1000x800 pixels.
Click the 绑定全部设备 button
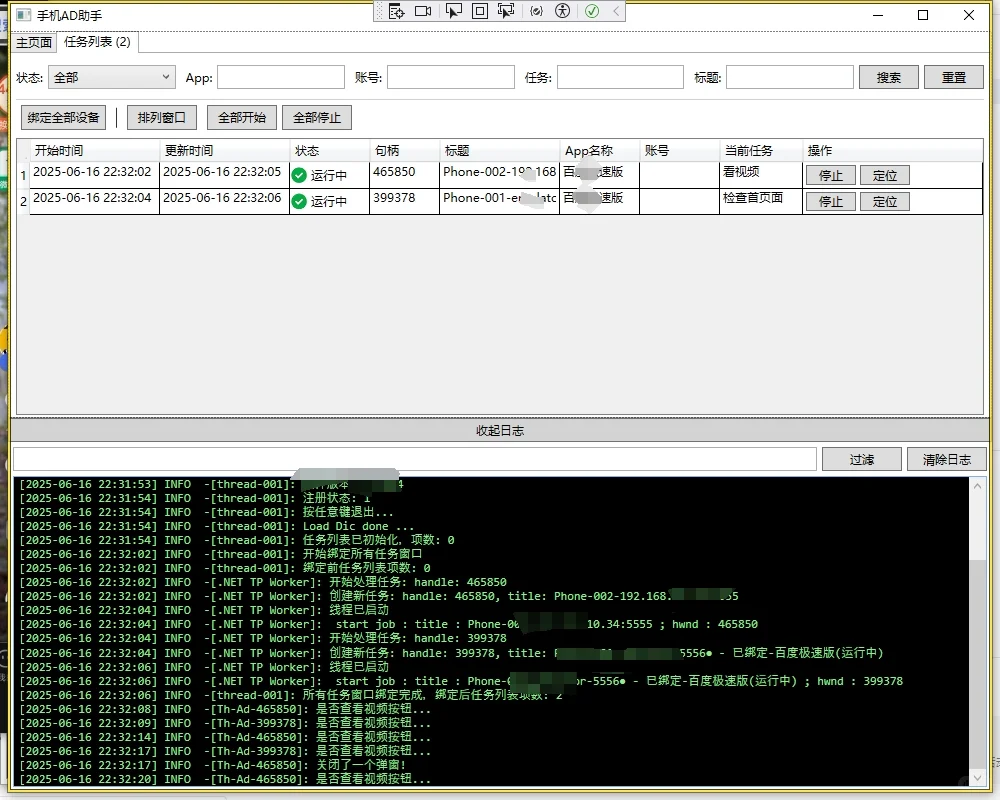[x=63, y=117]
